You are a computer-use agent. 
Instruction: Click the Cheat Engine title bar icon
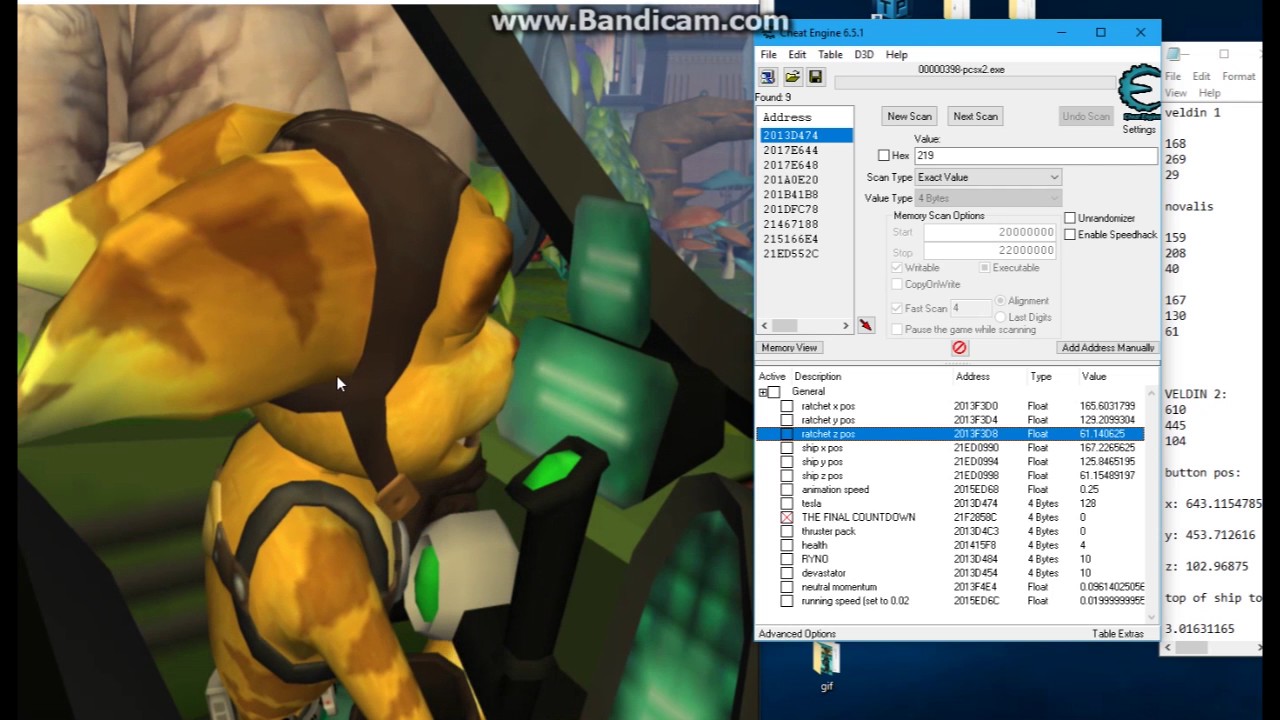[x=768, y=33]
